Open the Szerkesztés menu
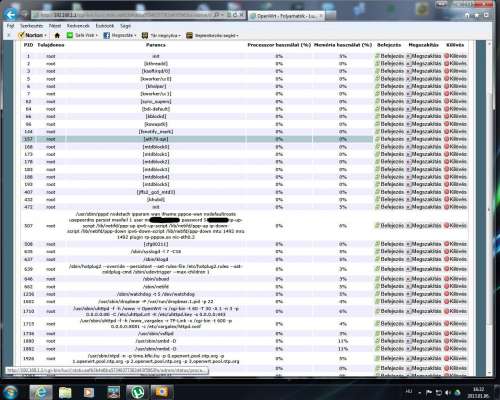 [32, 26]
